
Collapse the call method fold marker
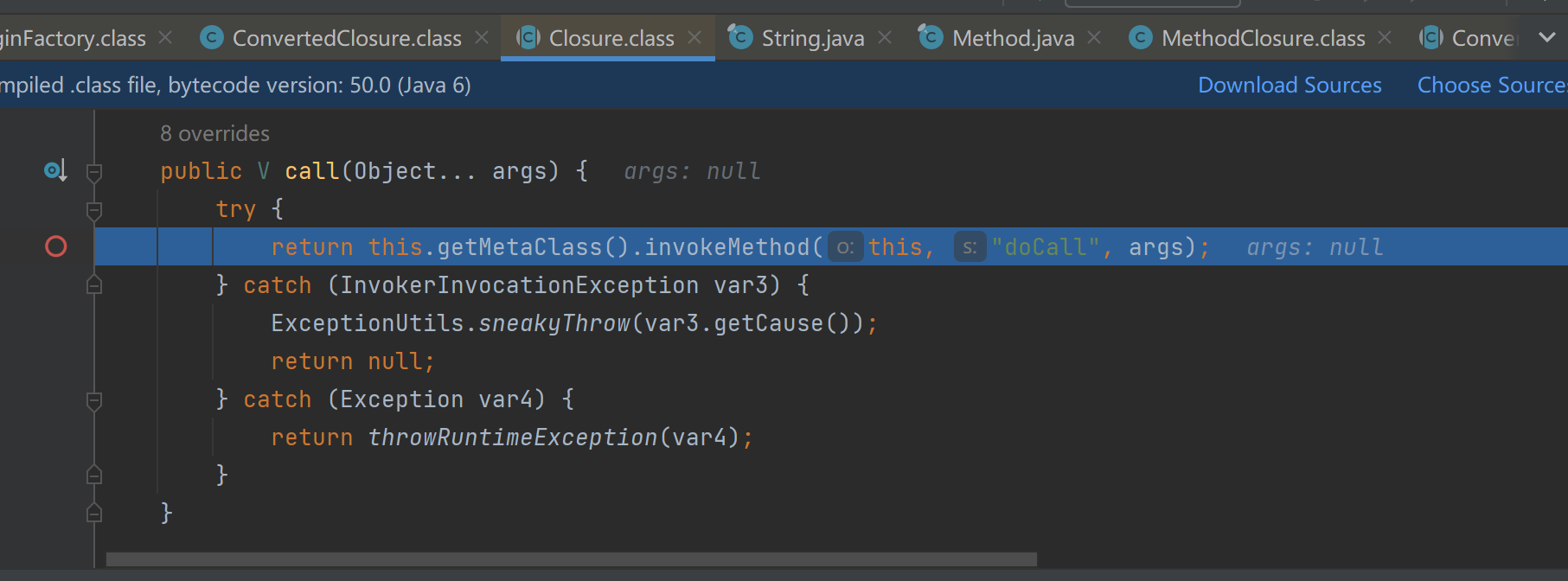click(x=94, y=172)
